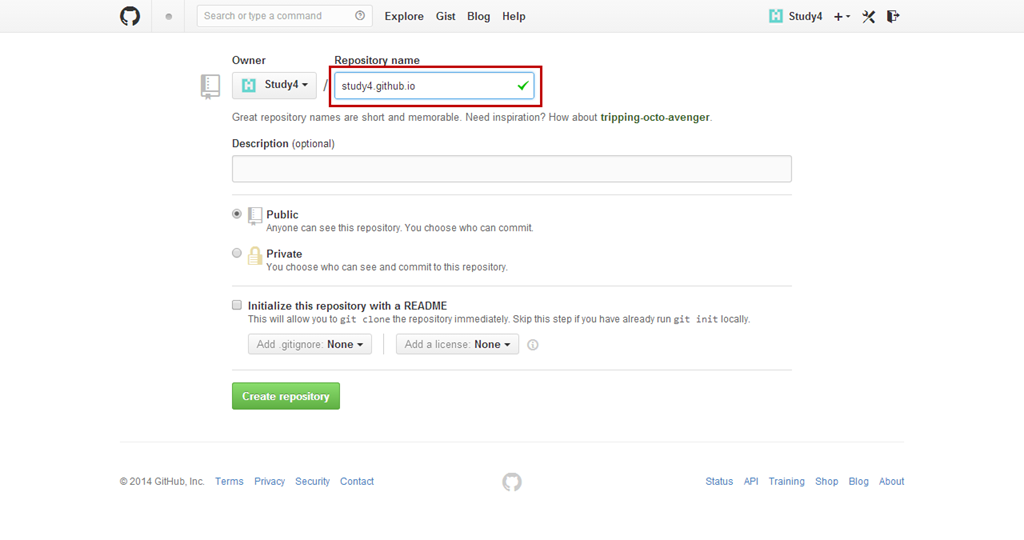Image resolution: width=1024 pixels, height=540 pixels.
Task: Open the Add a license dropdown
Action: coord(457,344)
